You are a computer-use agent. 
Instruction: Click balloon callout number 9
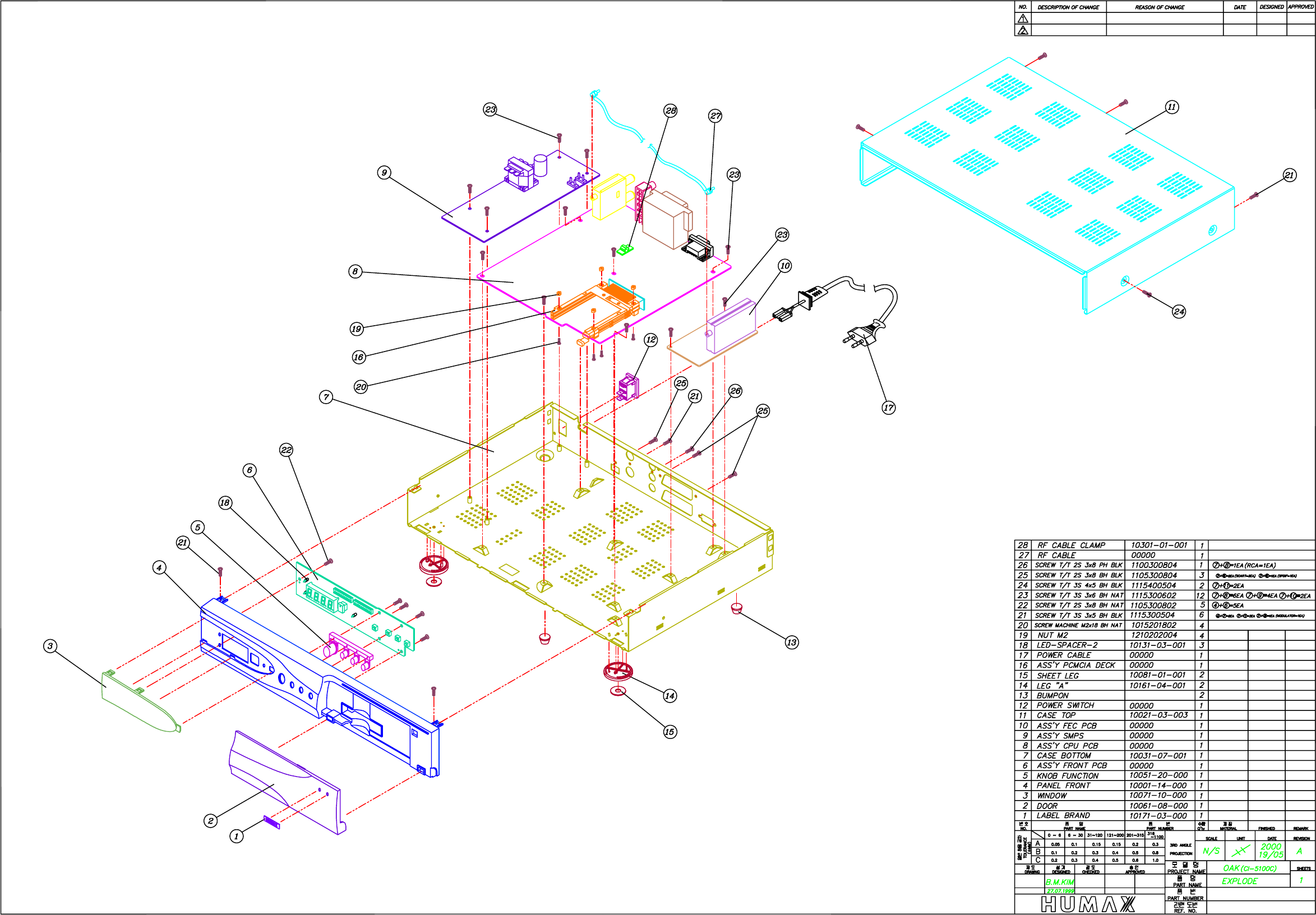[384, 173]
